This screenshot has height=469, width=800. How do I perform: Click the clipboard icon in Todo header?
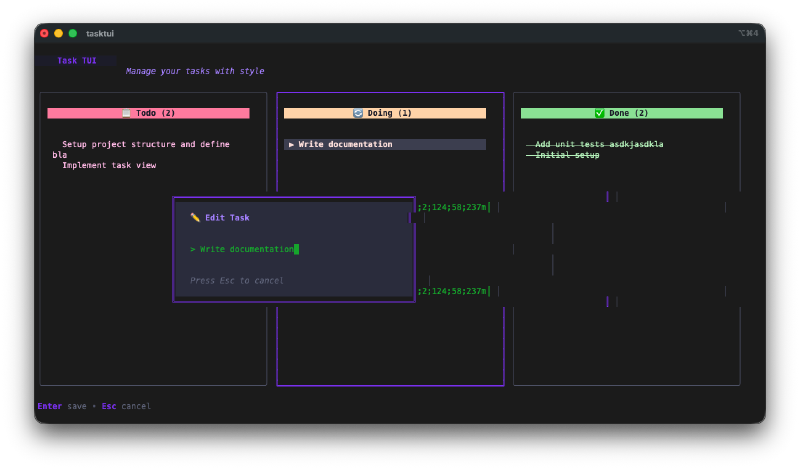[x=126, y=114]
